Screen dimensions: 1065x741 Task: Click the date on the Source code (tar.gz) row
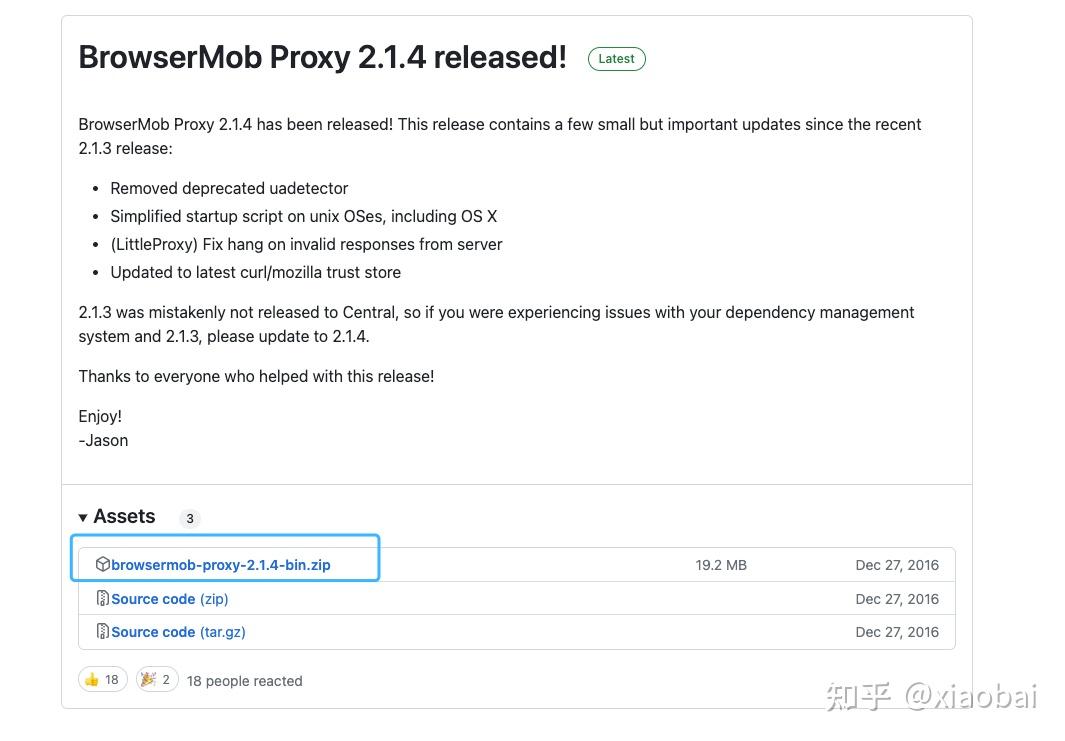click(897, 632)
